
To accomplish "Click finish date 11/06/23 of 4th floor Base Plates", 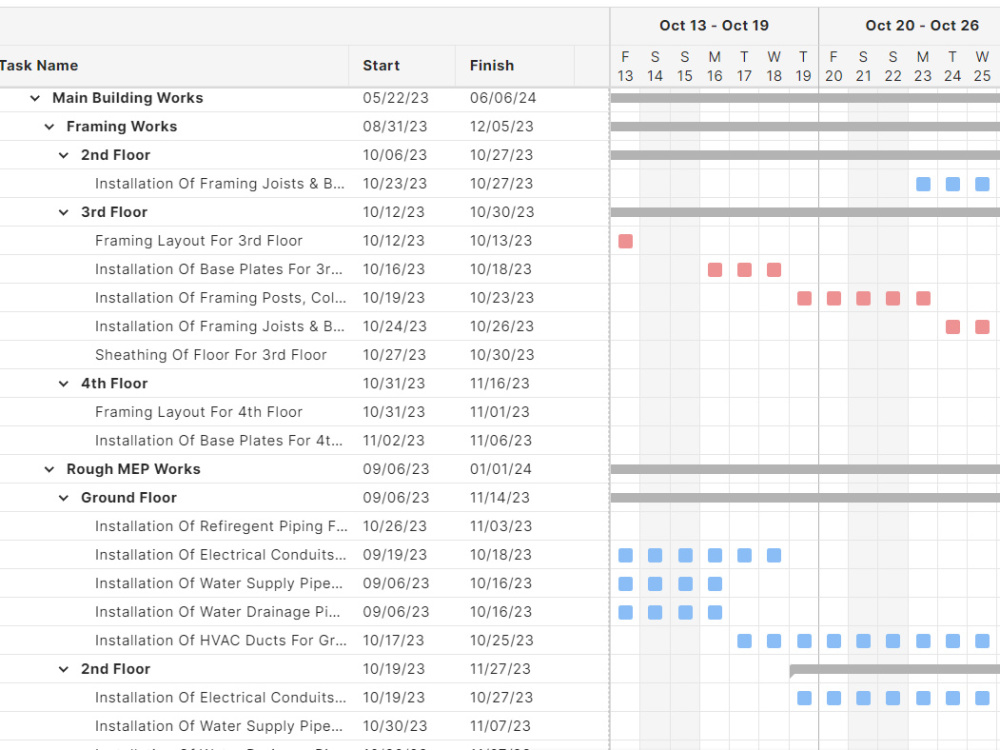I will point(500,441).
